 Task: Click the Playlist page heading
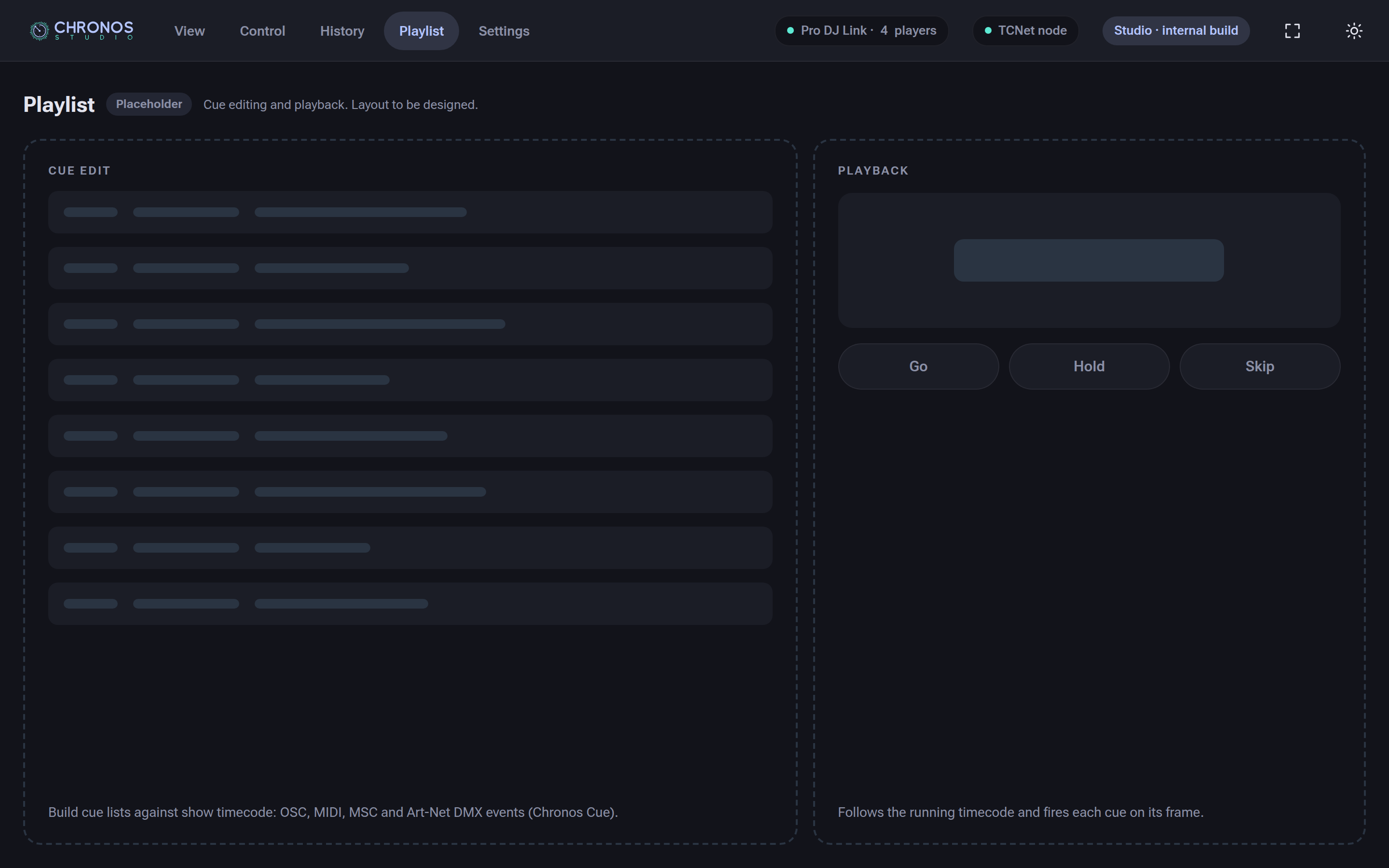[x=59, y=105]
